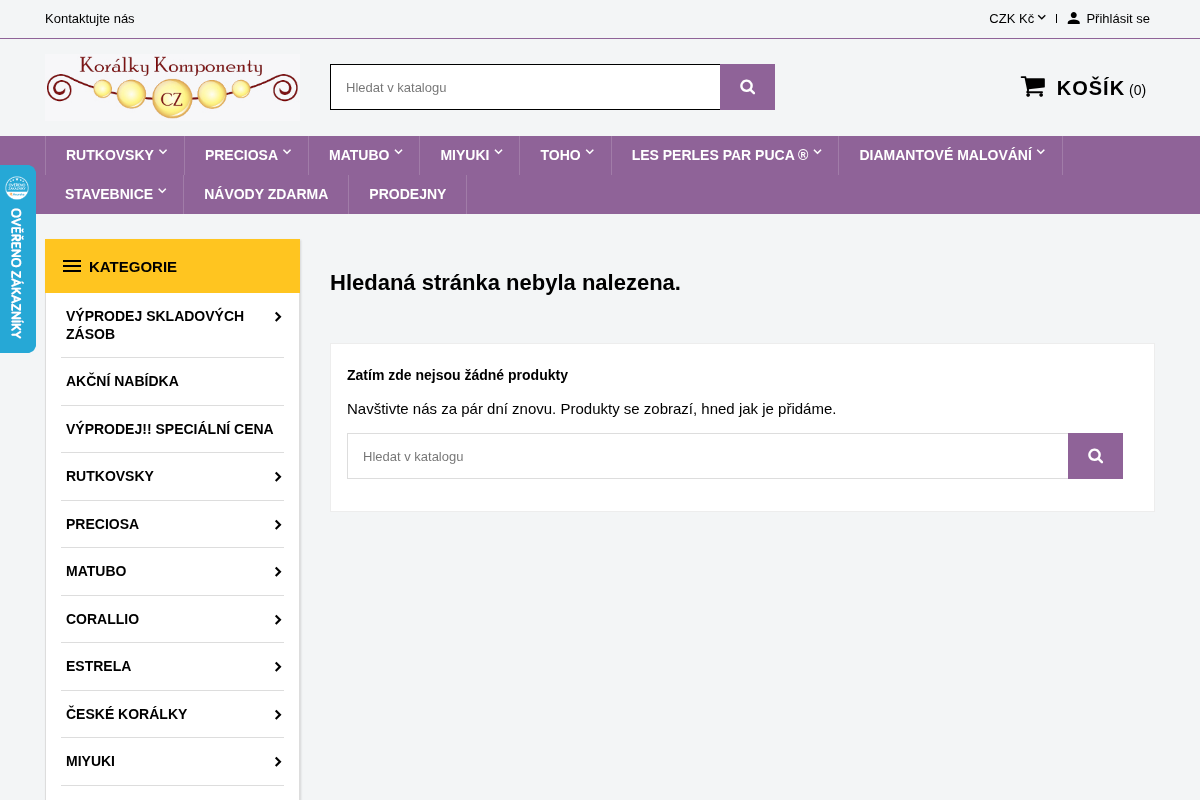The image size is (1200, 800).
Task: Open Výprodej!! Speciální cena sidebar category
Action: 170,429
